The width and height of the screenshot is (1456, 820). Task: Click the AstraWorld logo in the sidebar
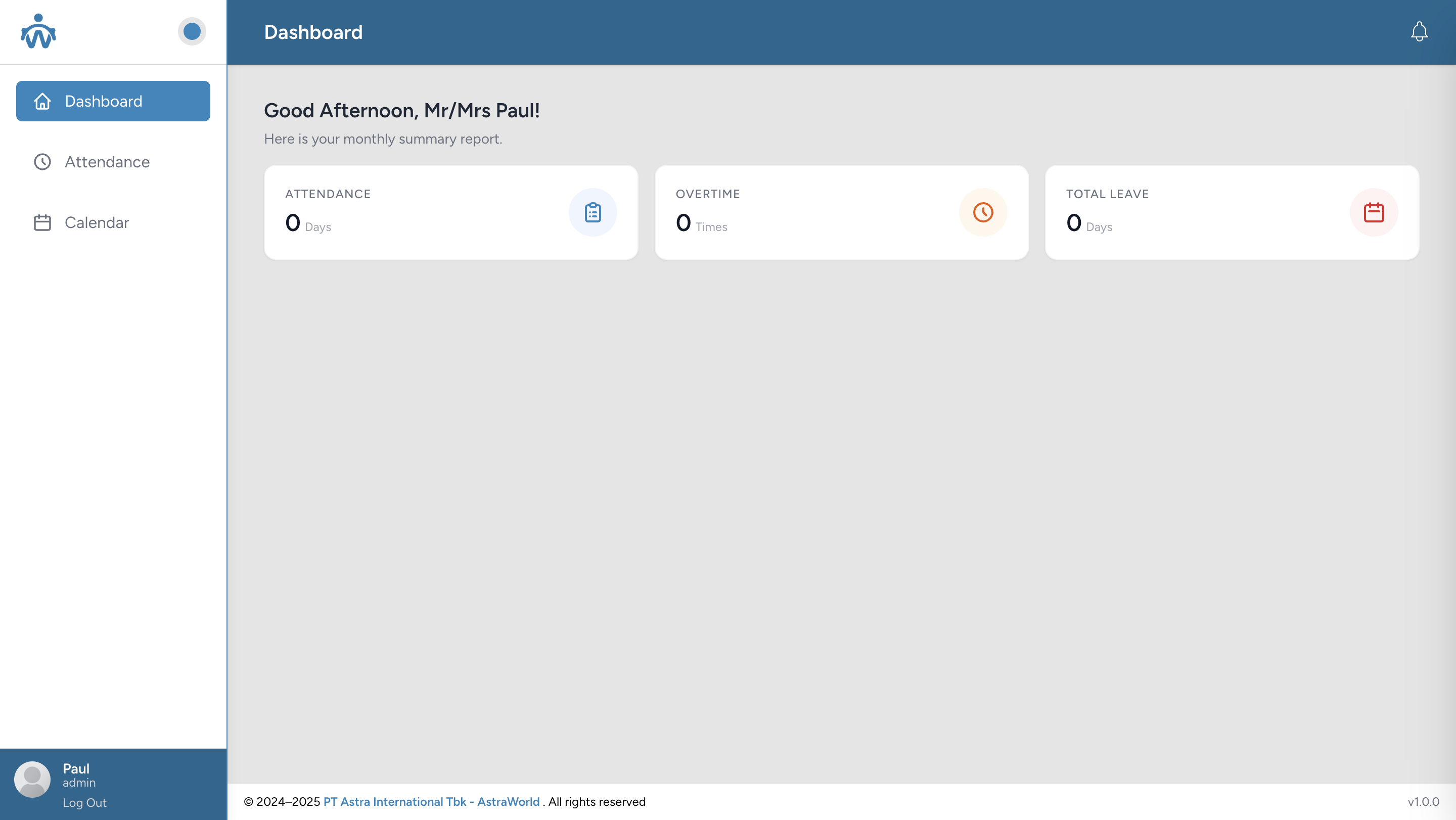pyautogui.click(x=38, y=32)
